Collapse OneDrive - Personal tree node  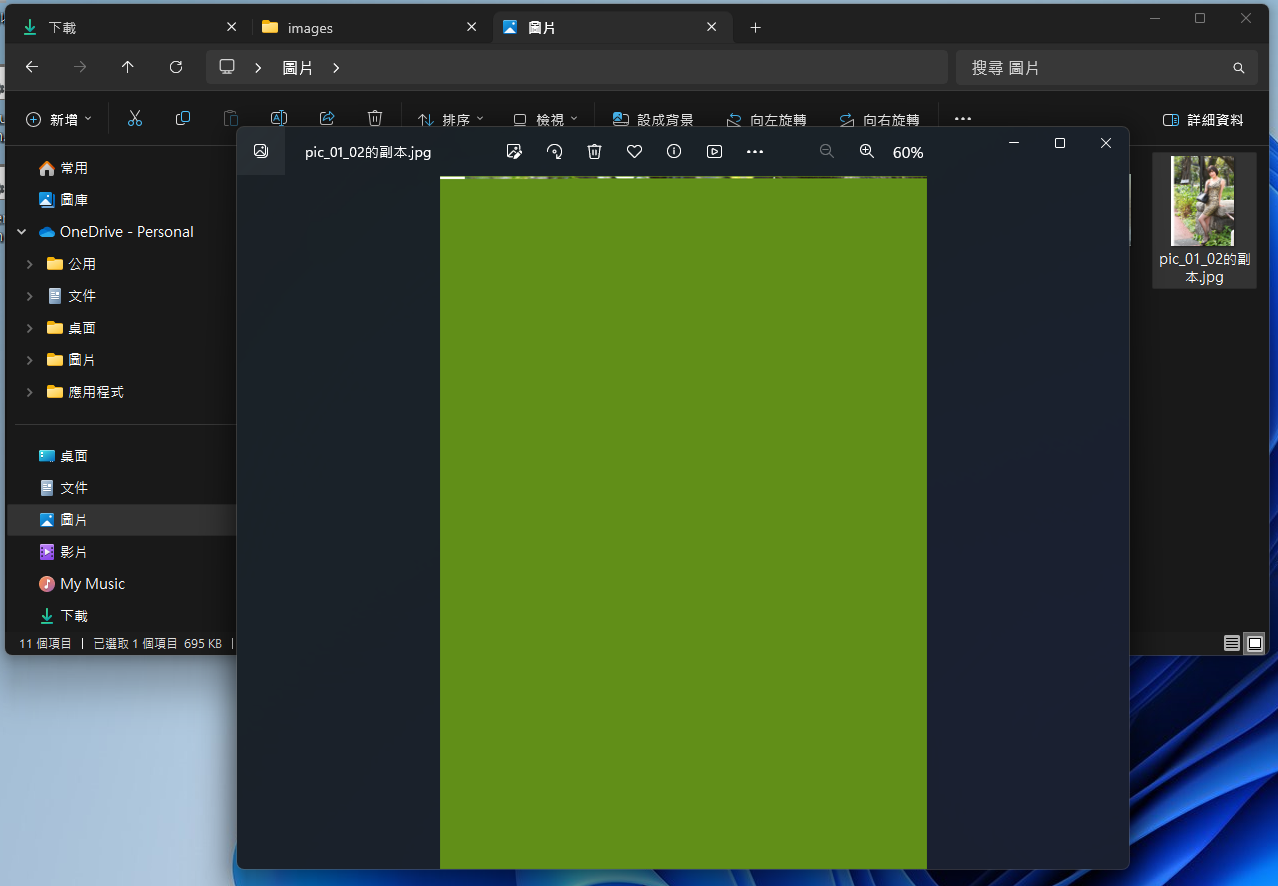[x=21, y=232]
